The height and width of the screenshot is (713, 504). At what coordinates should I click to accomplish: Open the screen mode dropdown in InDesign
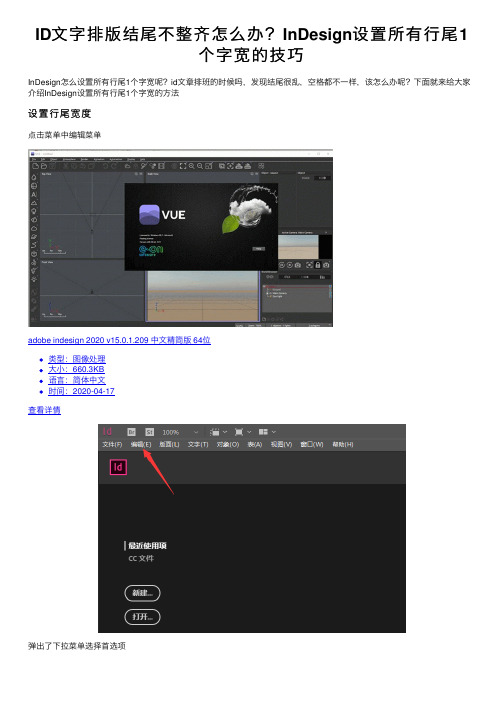point(242,432)
